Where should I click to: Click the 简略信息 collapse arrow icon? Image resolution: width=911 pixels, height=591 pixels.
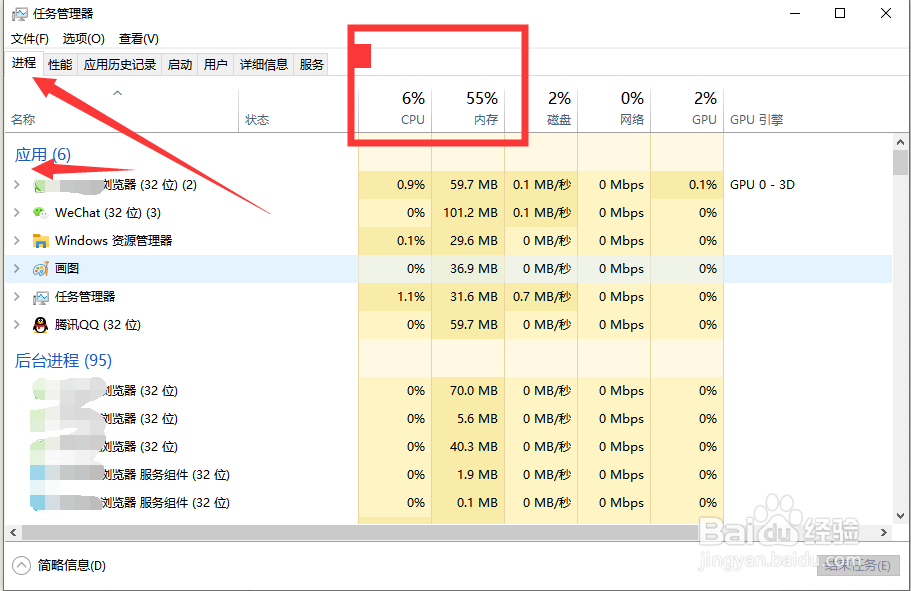tap(21, 565)
